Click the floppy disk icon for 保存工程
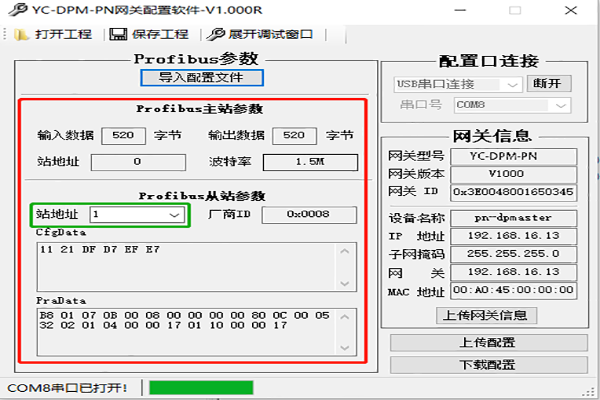Image resolution: width=600 pixels, height=400 pixels. [118, 34]
